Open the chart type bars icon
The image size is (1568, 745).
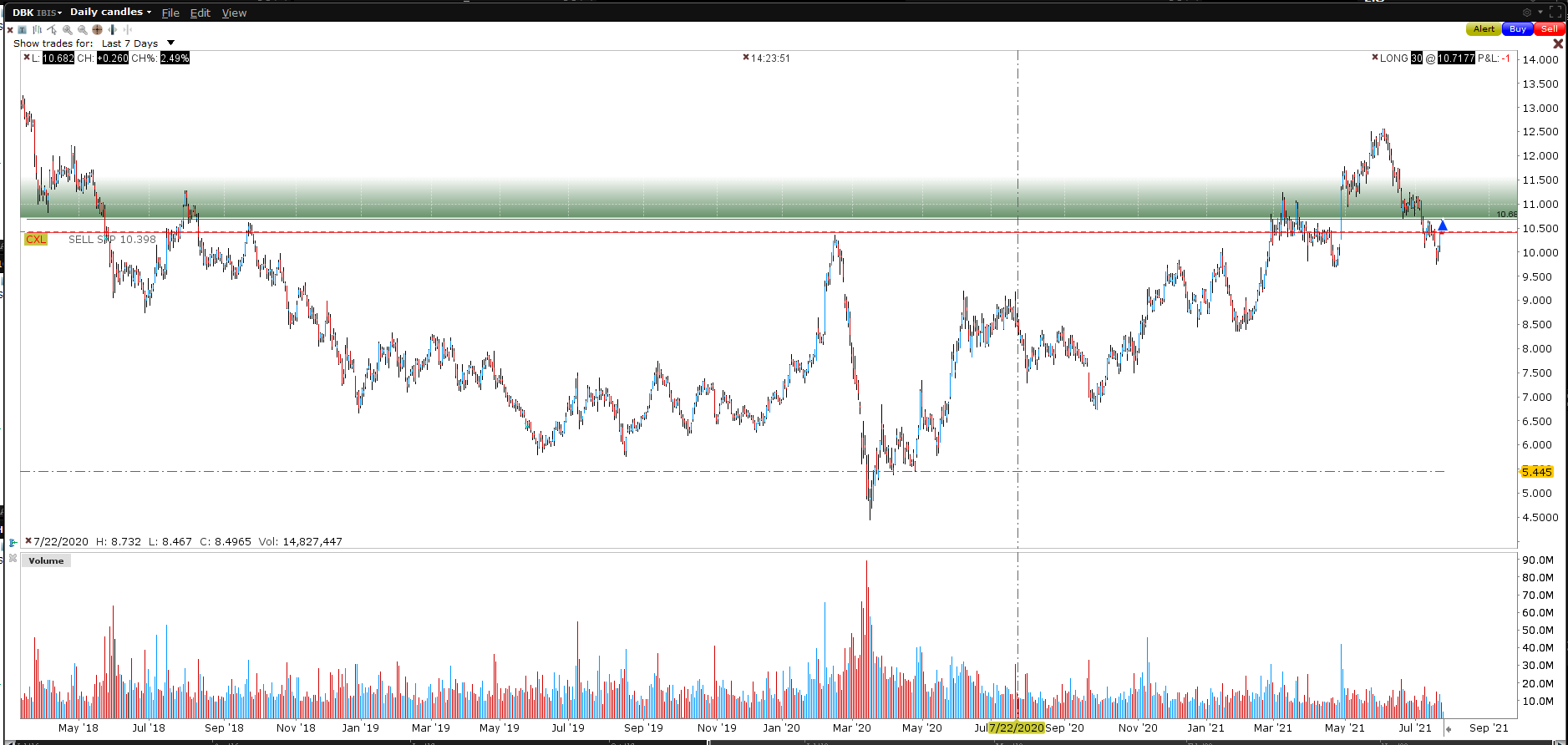point(37,30)
